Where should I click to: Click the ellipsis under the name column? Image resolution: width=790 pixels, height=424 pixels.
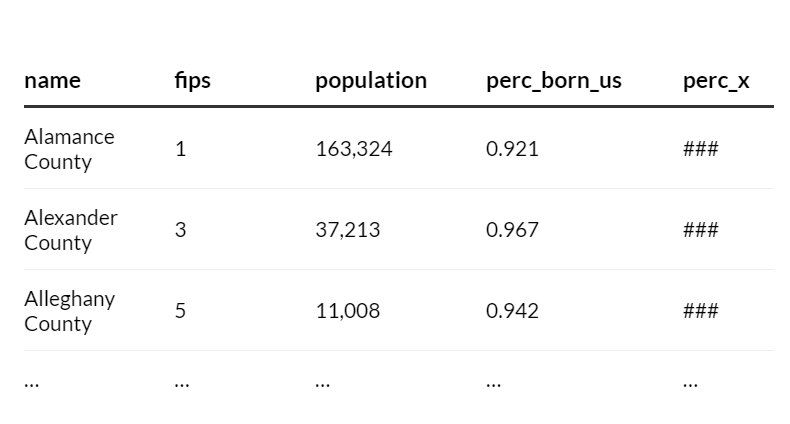(32, 382)
